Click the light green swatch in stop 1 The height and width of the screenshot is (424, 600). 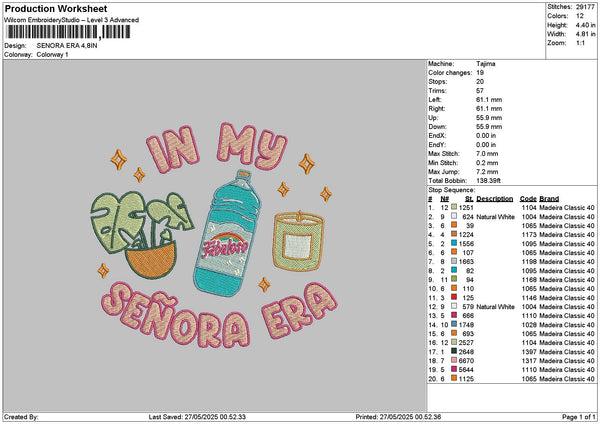tap(454, 207)
